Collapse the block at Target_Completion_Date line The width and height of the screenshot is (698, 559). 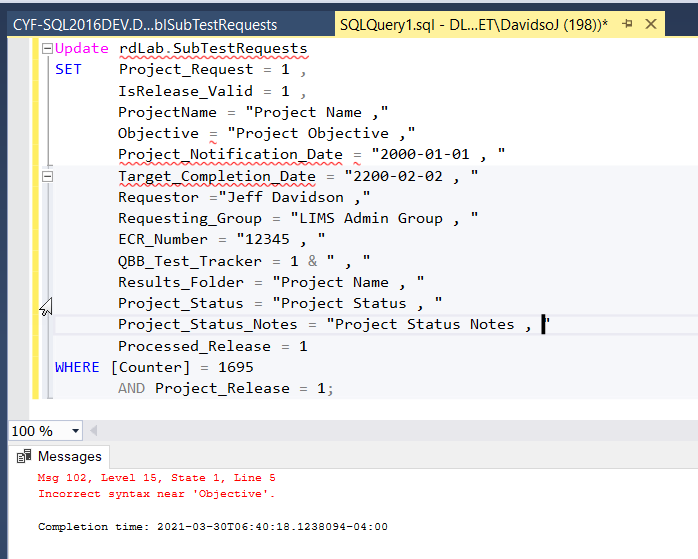(x=47, y=176)
